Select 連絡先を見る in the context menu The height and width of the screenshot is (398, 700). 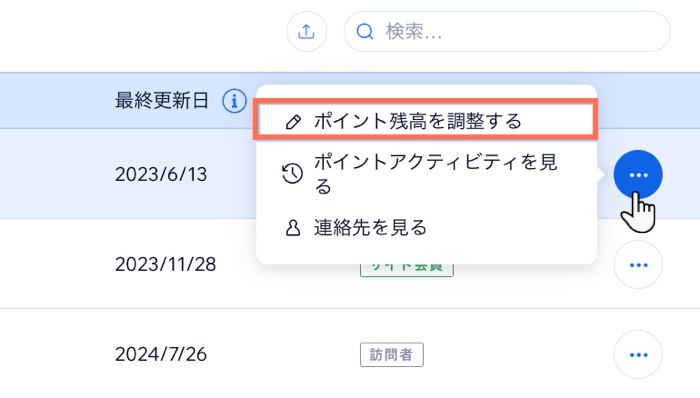(x=426, y=228)
